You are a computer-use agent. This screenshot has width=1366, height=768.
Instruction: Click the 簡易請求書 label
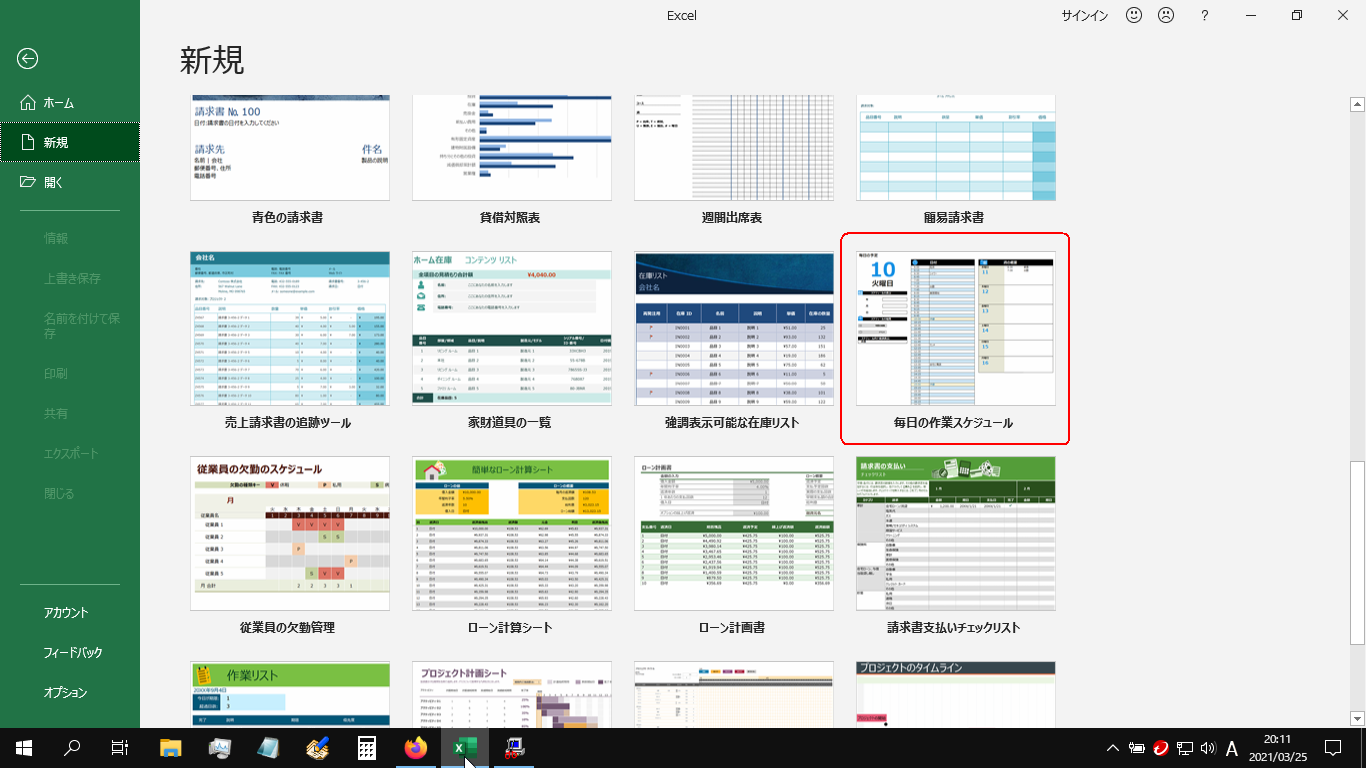(x=954, y=217)
